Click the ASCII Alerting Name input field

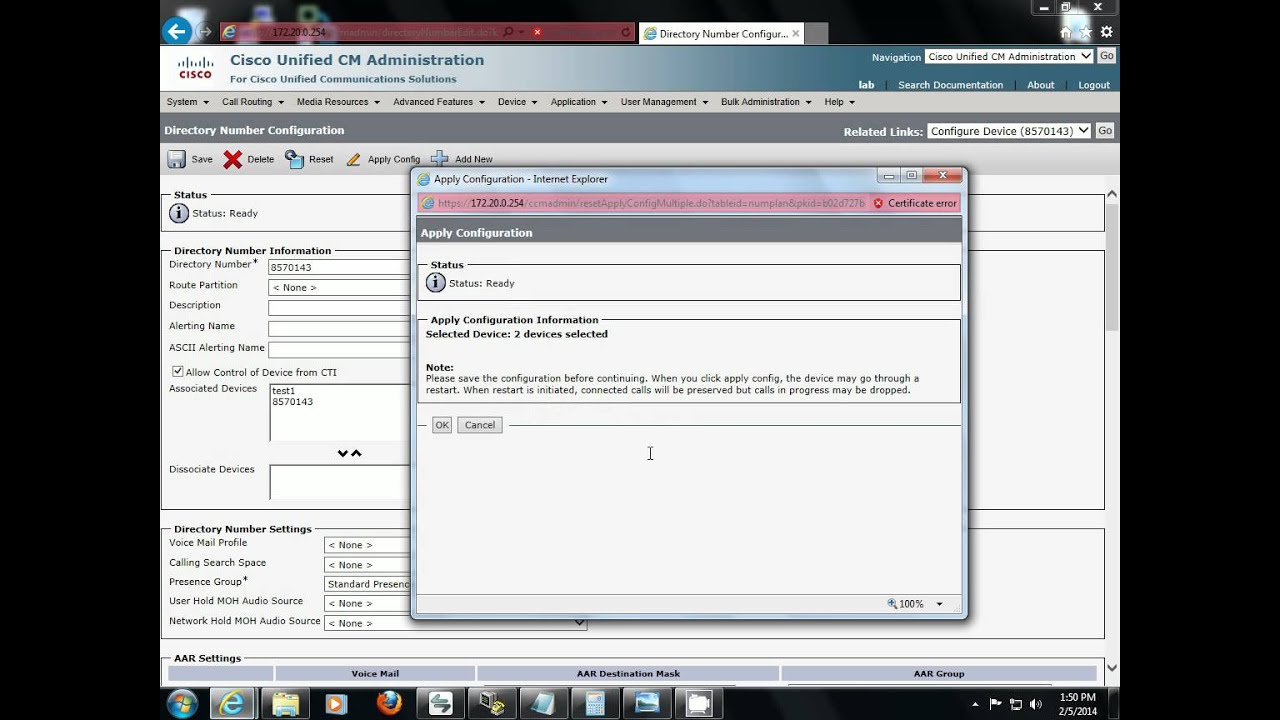pyautogui.click(x=339, y=350)
